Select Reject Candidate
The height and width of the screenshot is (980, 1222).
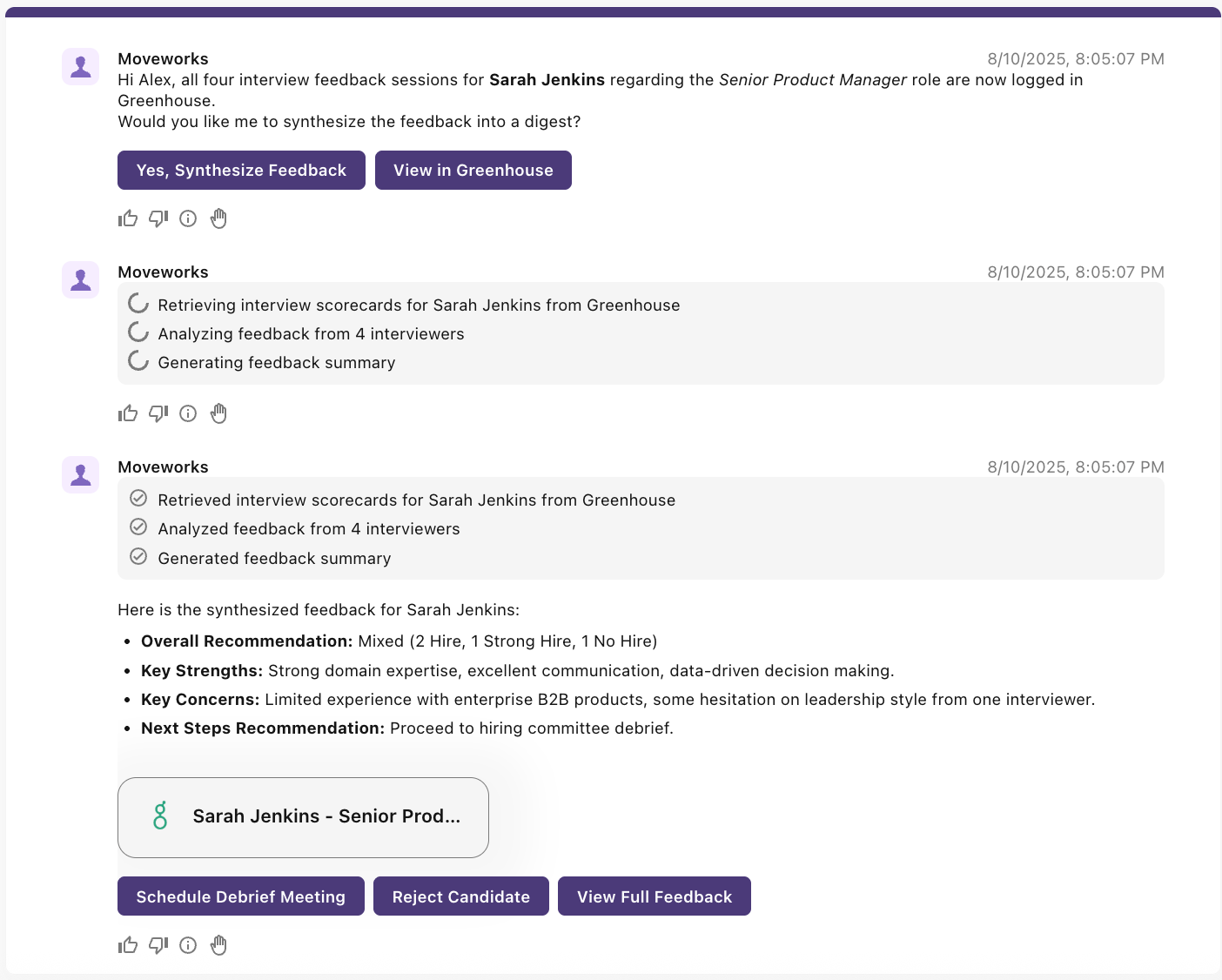point(460,896)
